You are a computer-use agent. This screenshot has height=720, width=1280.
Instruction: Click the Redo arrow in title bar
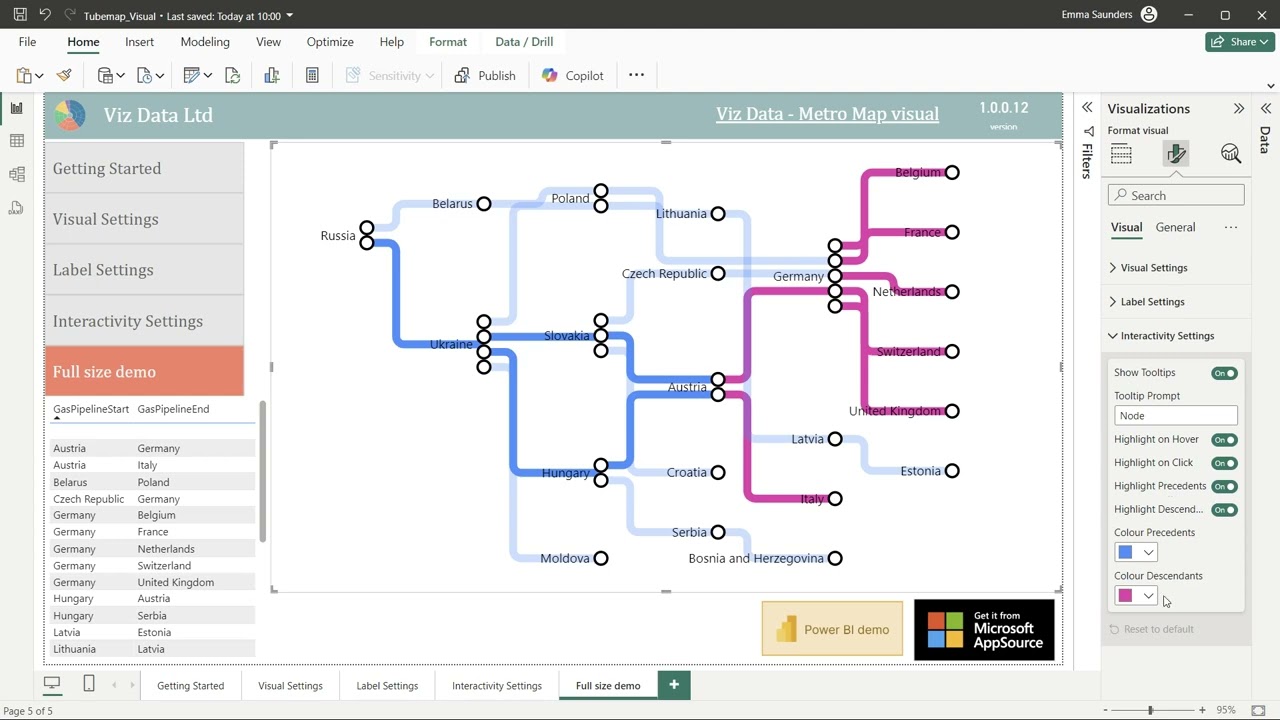[x=69, y=15]
